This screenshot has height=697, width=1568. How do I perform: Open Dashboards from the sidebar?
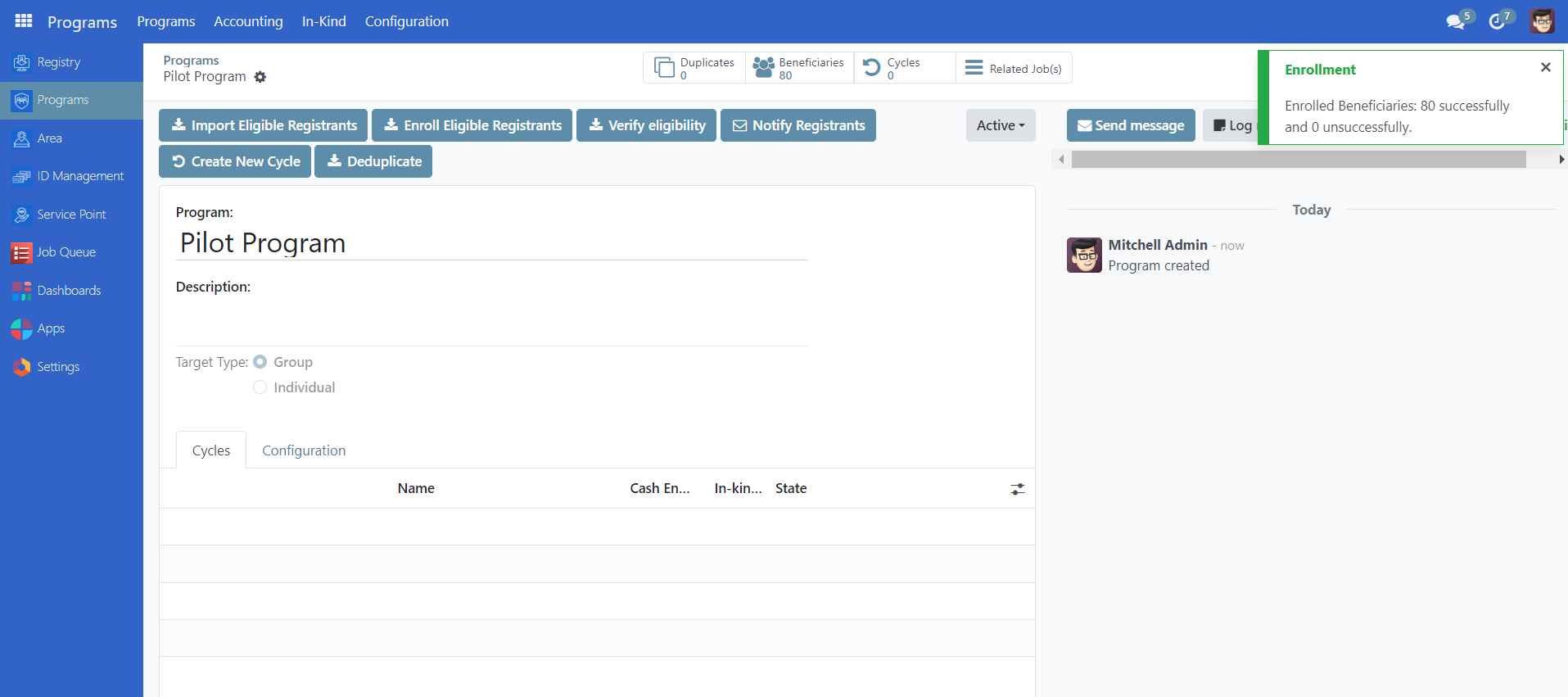tap(69, 291)
